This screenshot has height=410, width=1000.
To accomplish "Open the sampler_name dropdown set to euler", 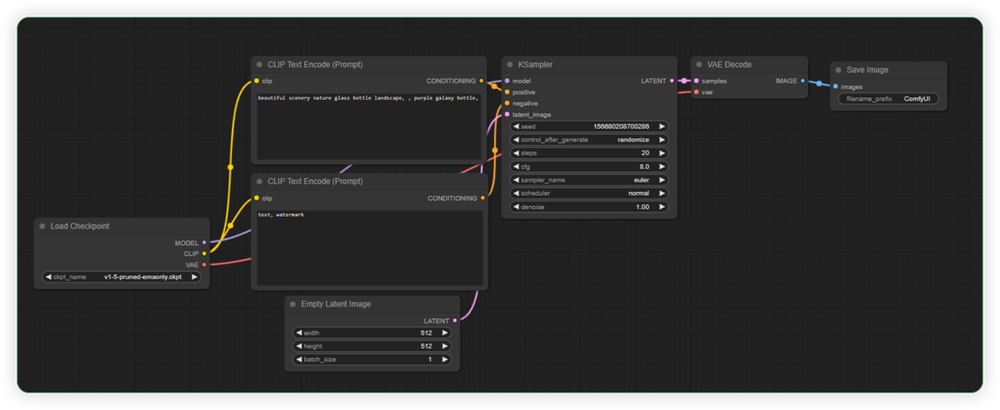I will (x=588, y=180).
